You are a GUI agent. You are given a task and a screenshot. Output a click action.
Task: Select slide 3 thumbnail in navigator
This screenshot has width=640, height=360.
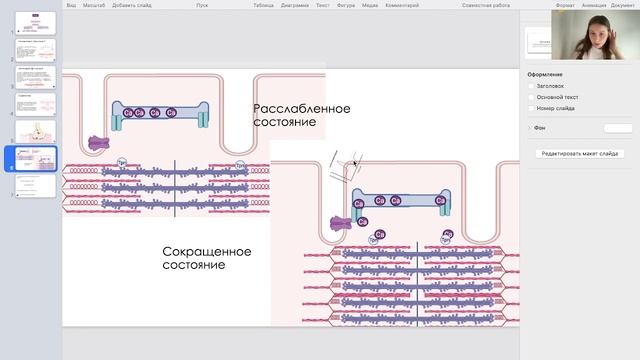[36, 77]
